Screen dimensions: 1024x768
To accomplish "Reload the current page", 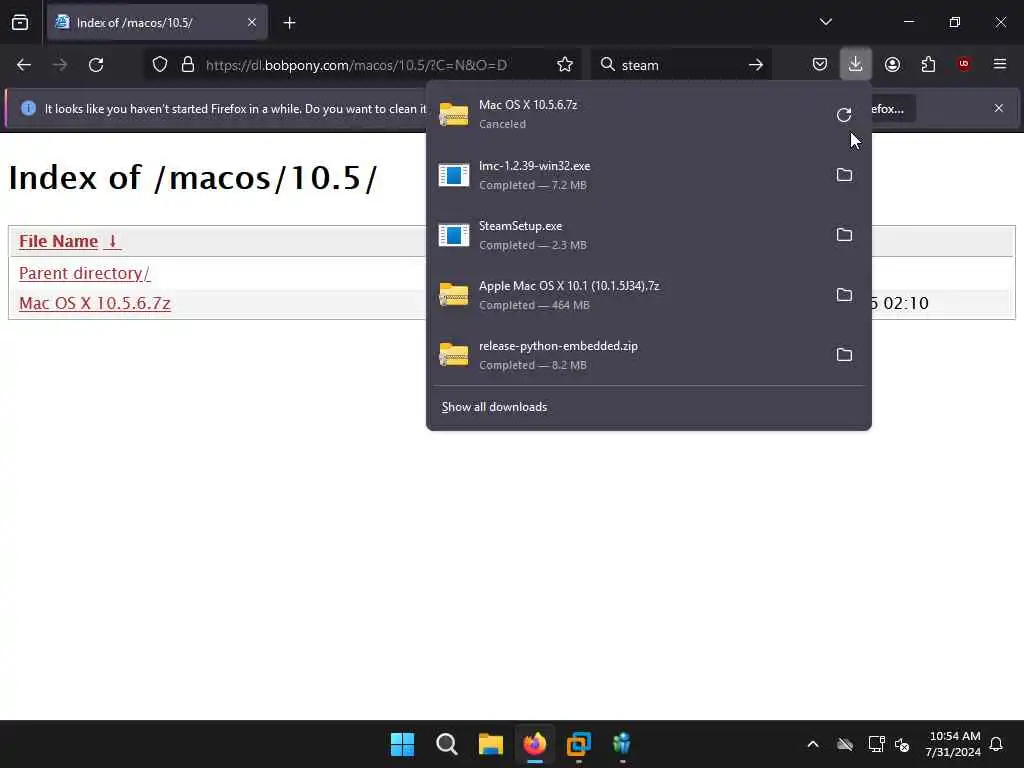I will 96,65.
